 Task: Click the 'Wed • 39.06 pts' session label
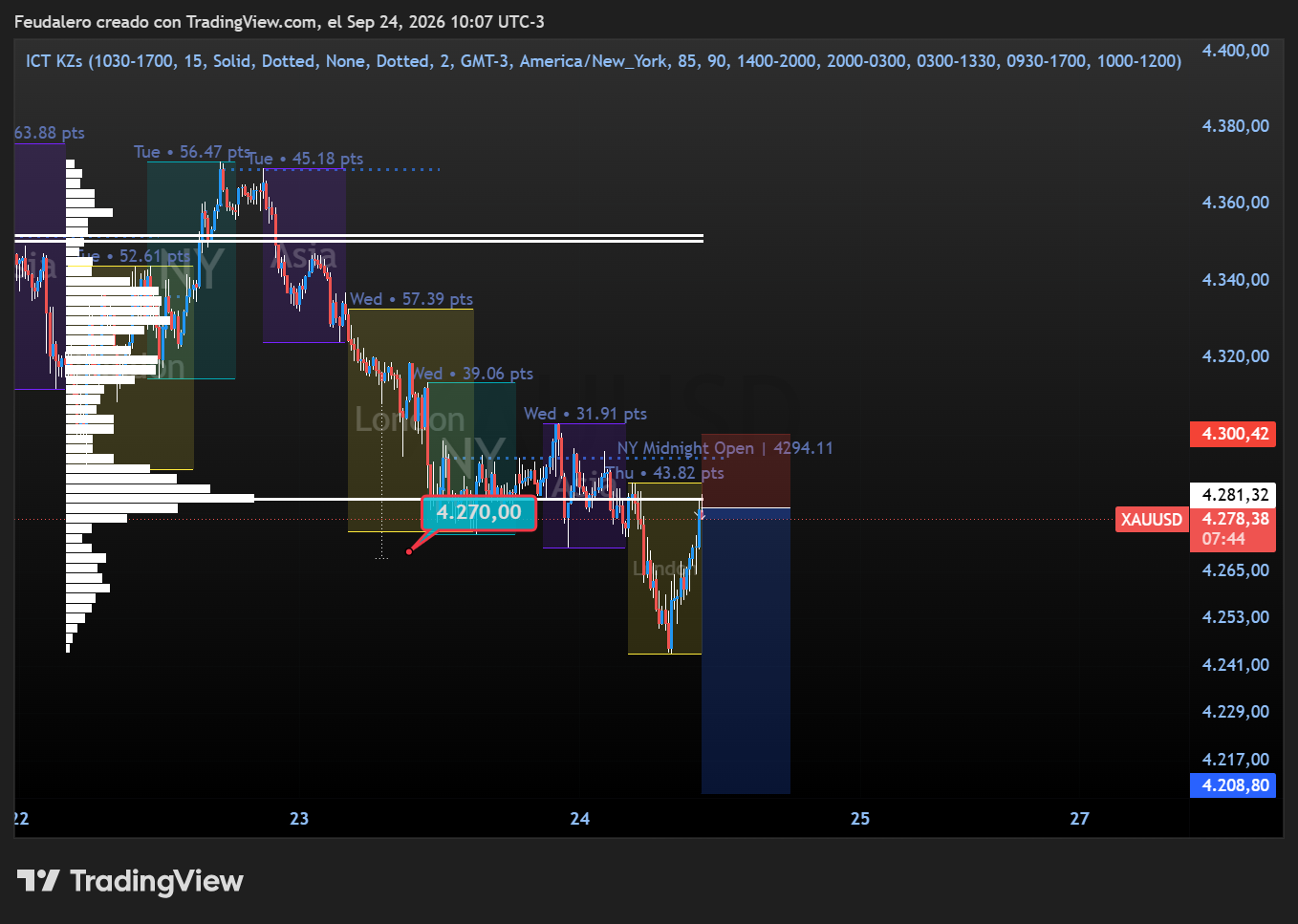click(x=472, y=374)
